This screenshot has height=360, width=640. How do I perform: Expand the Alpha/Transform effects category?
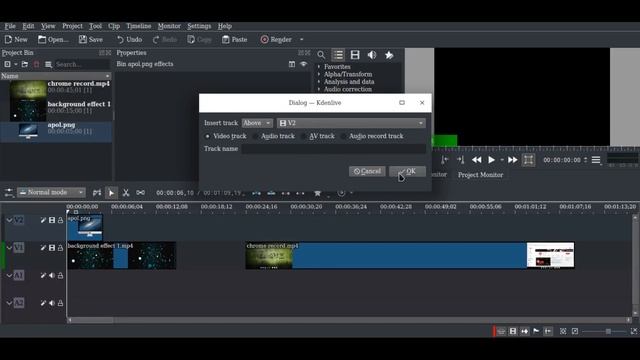(319, 74)
